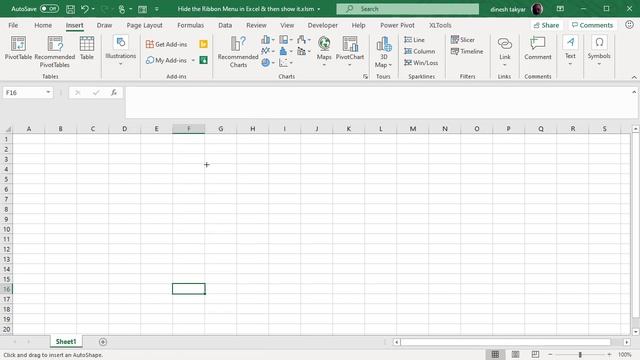Expand the My Add-ins dropdown arrow
Viewport: 640px width, 360px height.
(193, 60)
